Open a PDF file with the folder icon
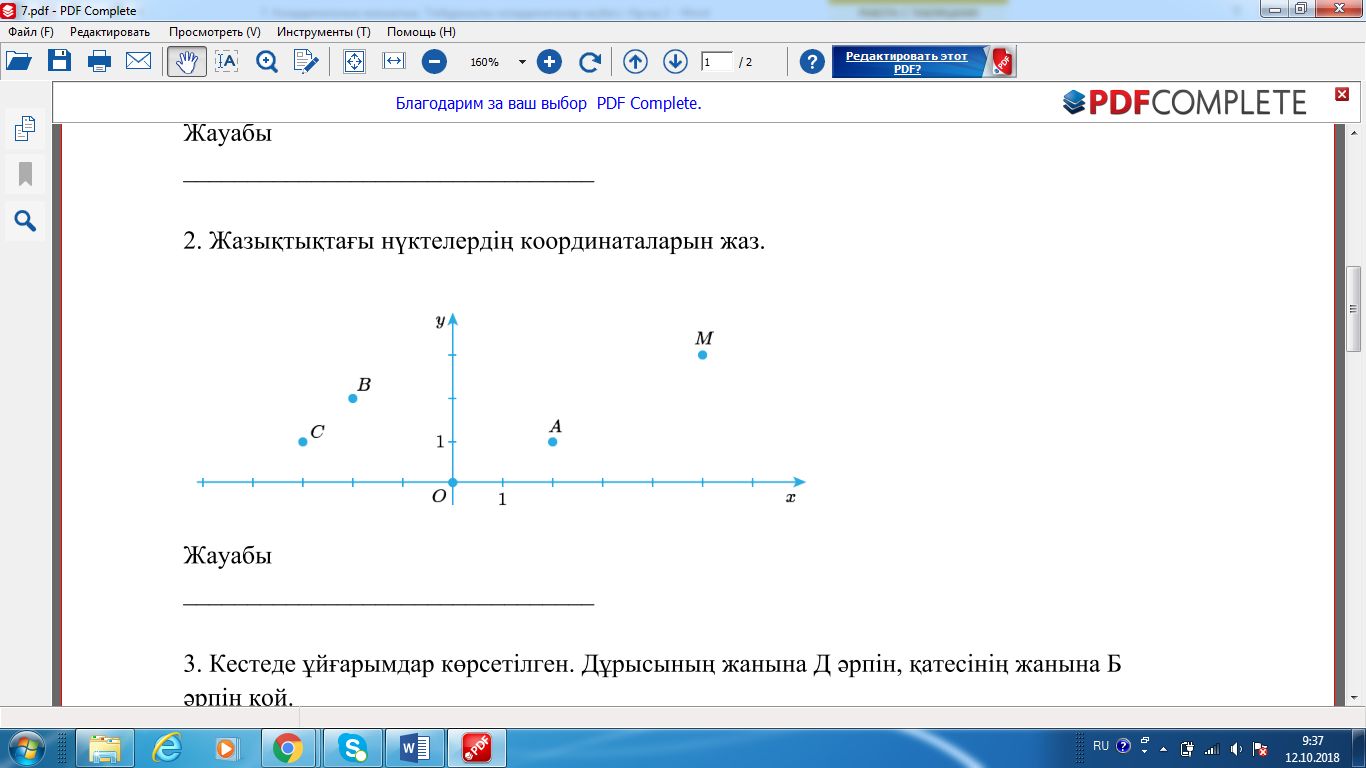 click(19, 61)
